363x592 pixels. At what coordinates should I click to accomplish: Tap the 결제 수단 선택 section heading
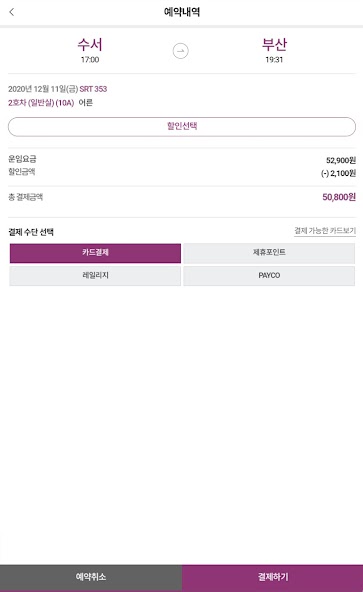coord(31,232)
